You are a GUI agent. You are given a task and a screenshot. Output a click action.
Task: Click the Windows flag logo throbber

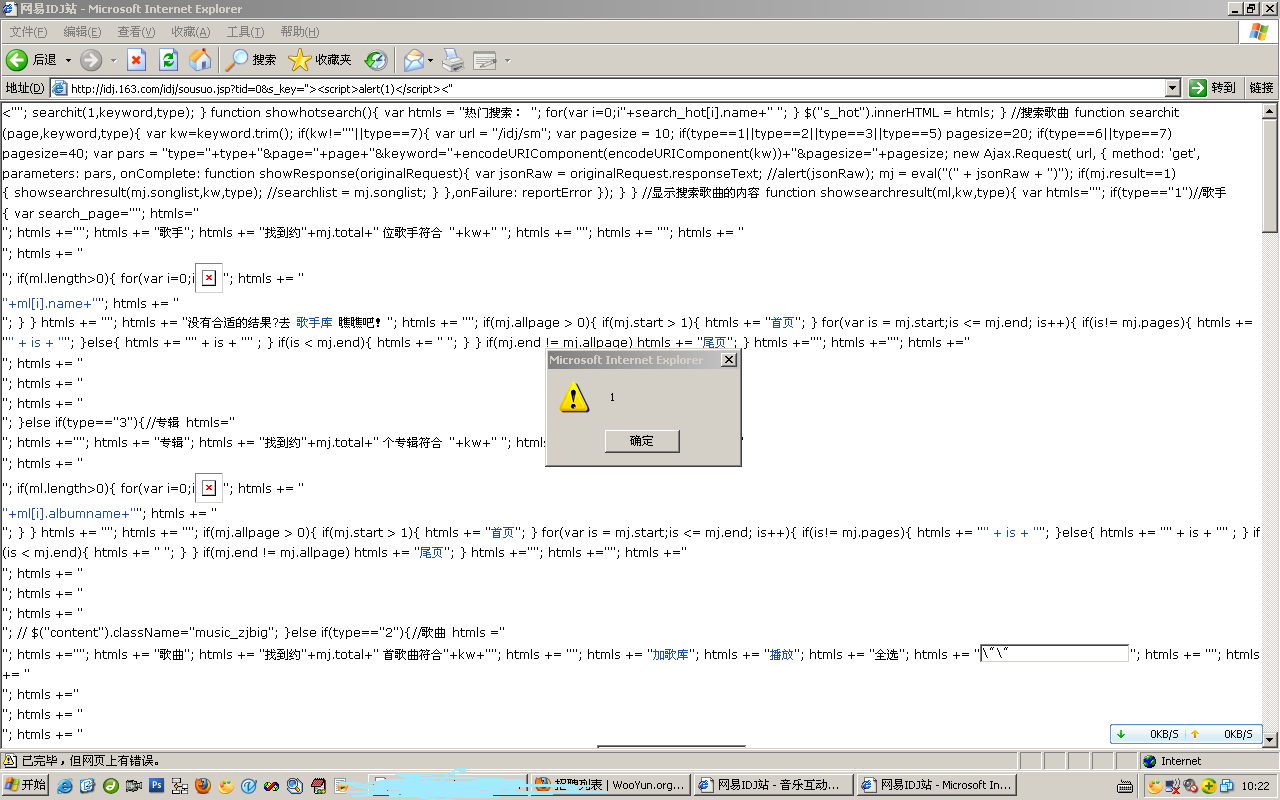(1259, 32)
